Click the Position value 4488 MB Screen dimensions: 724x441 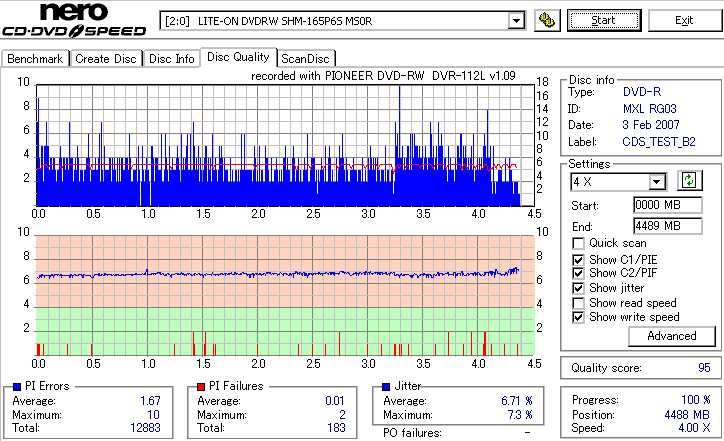[688, 415]
